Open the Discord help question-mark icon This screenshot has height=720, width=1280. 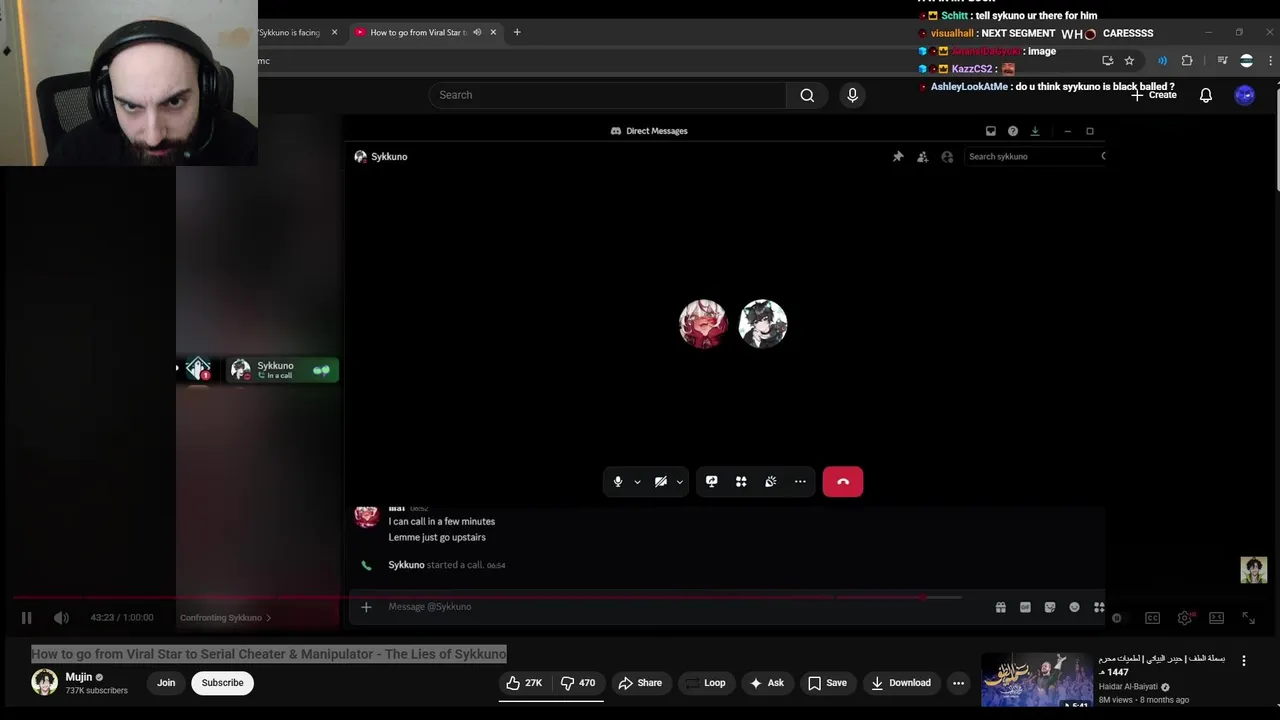click(1013, 131)
